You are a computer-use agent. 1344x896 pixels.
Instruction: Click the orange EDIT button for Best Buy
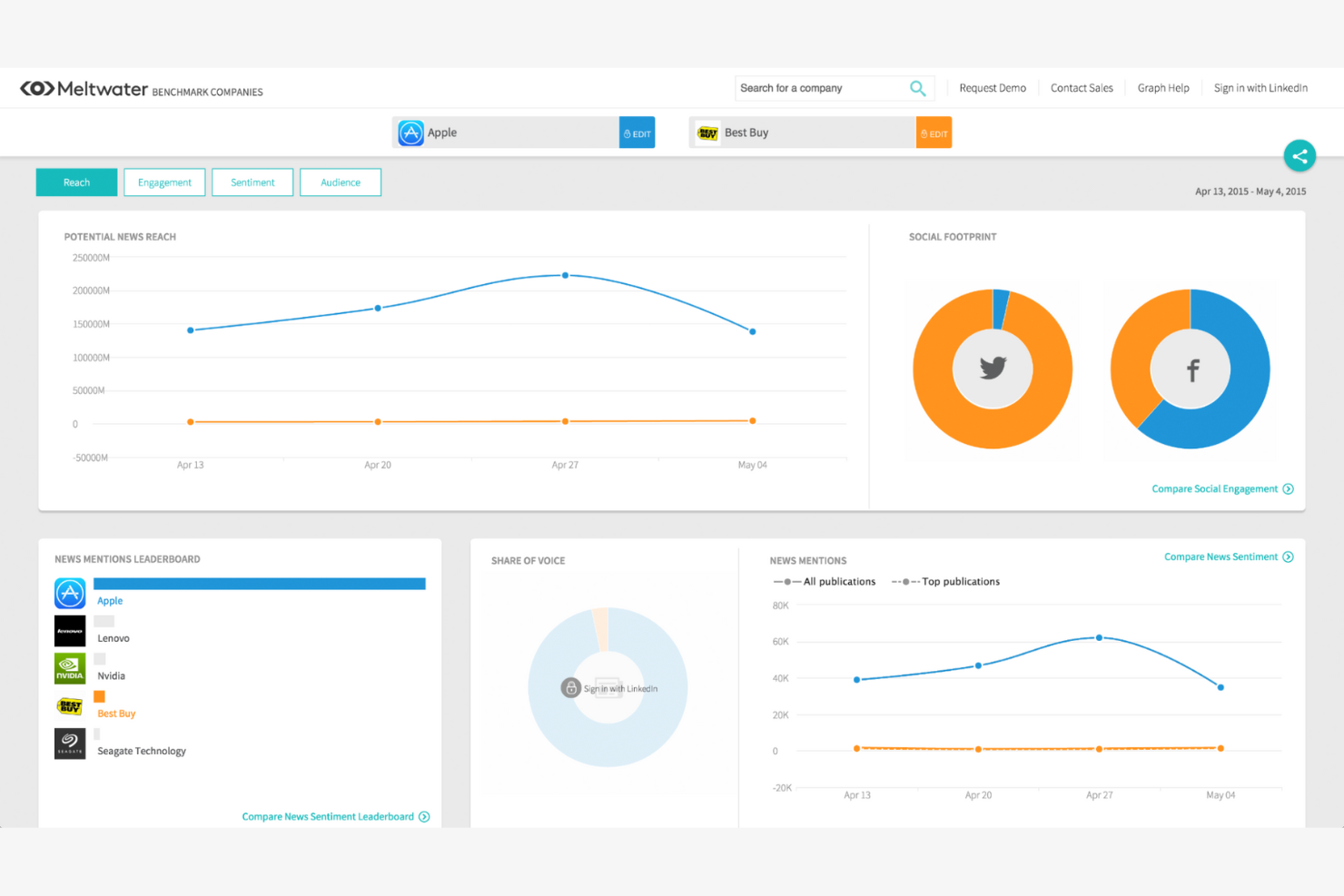coord(934,133)
